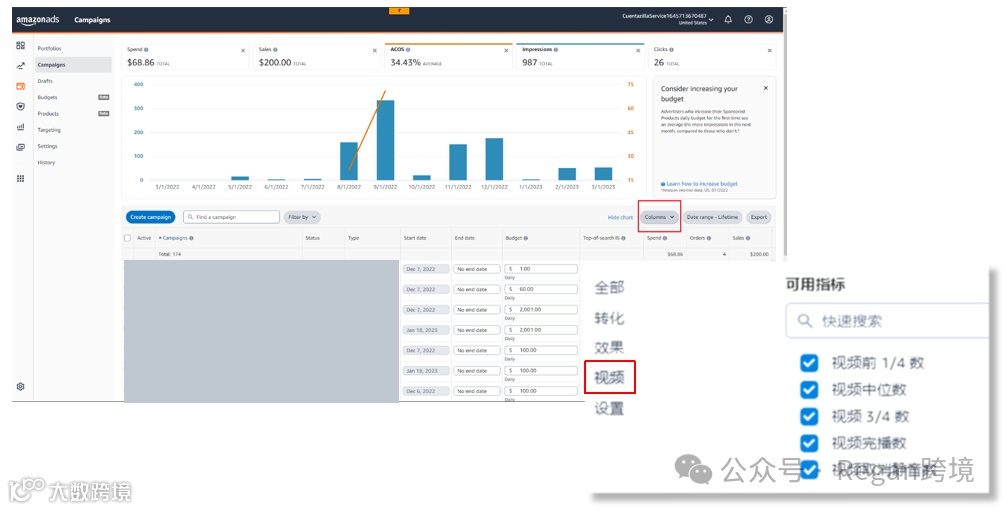
Task: Select the 全部 category in the columns panel
Action: (x=609, y=287)
